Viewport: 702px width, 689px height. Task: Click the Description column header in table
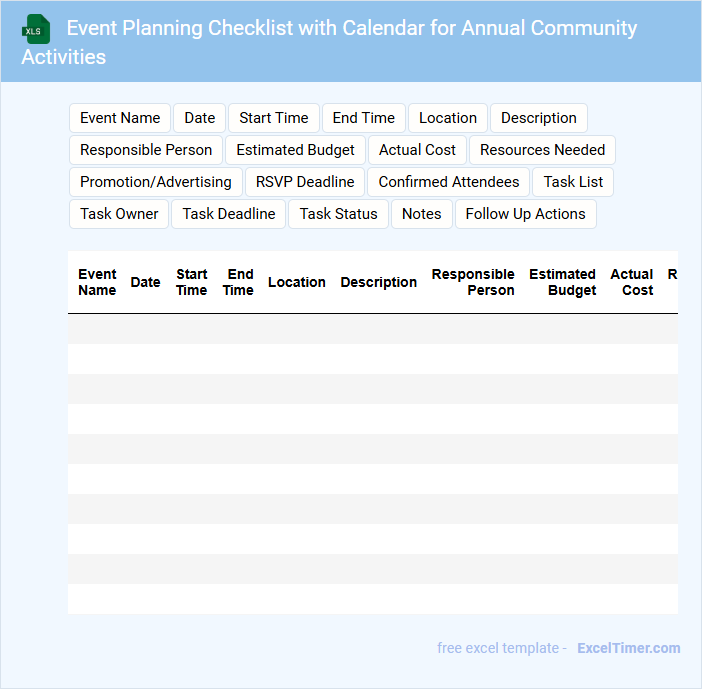[379, 282]
